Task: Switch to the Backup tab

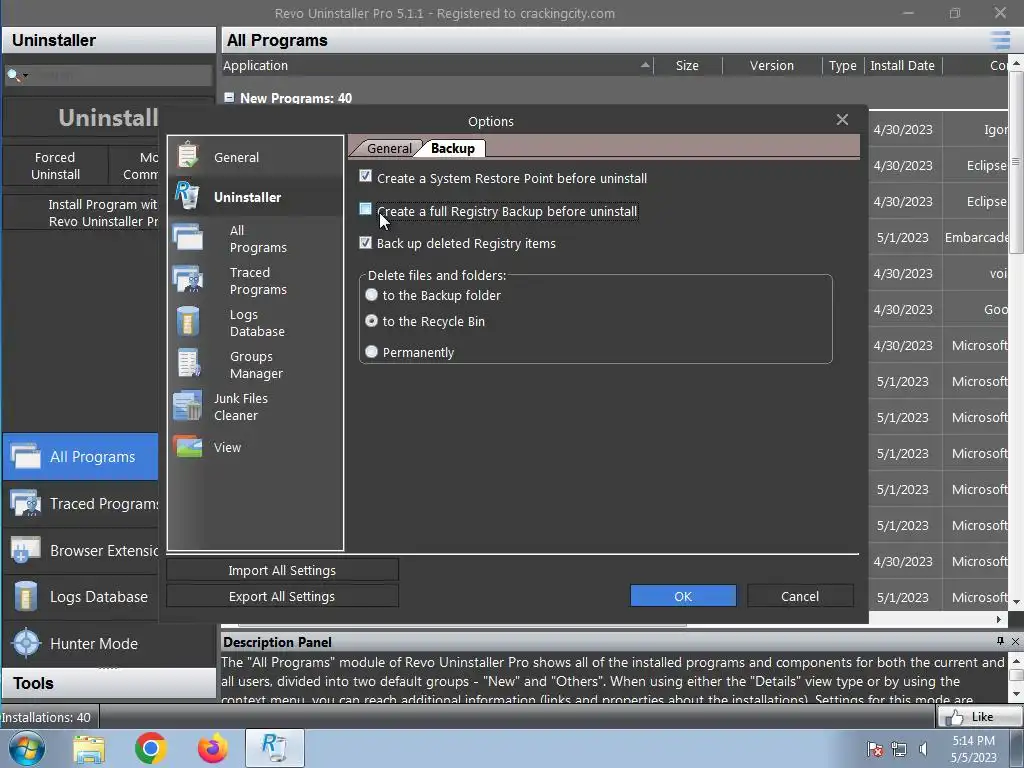Action: (x=453, y=148)
